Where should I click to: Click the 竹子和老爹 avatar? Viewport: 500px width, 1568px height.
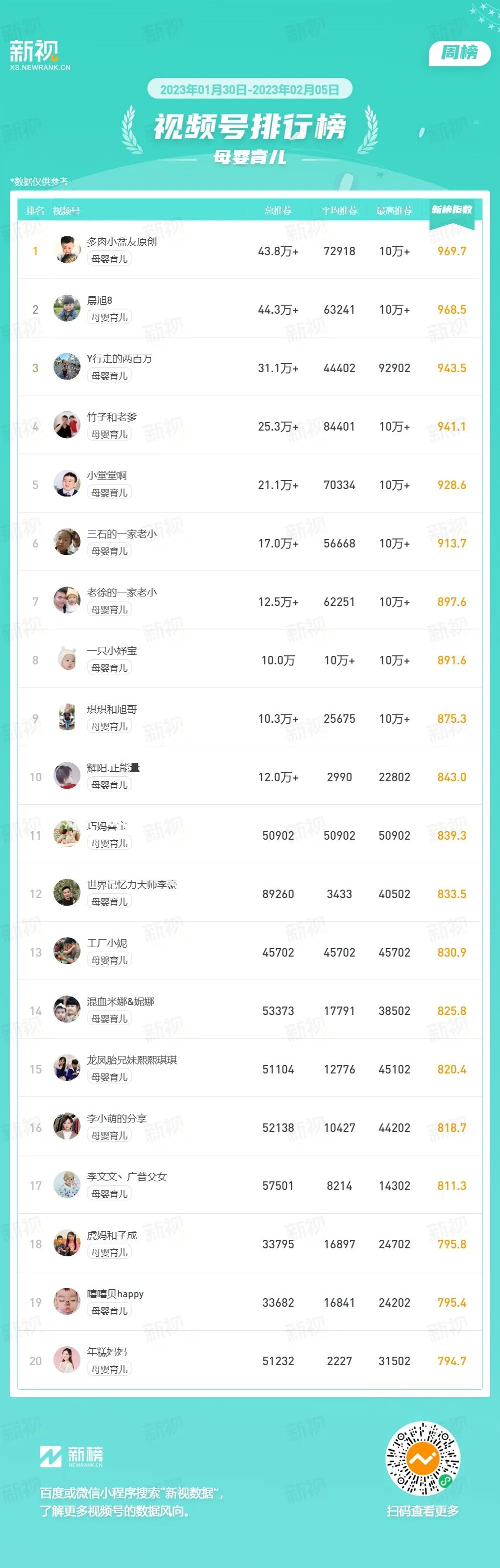coord(67,426)
